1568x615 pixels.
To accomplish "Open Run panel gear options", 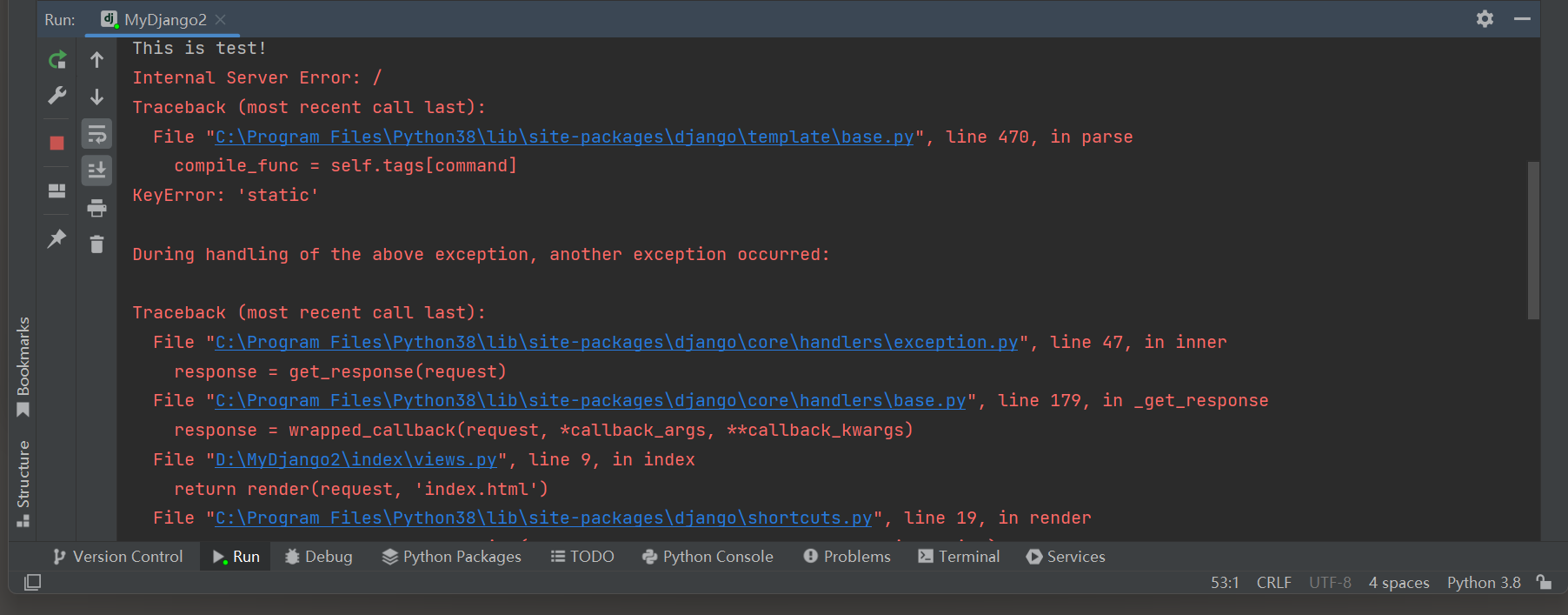I will [x=1485, y=18].
